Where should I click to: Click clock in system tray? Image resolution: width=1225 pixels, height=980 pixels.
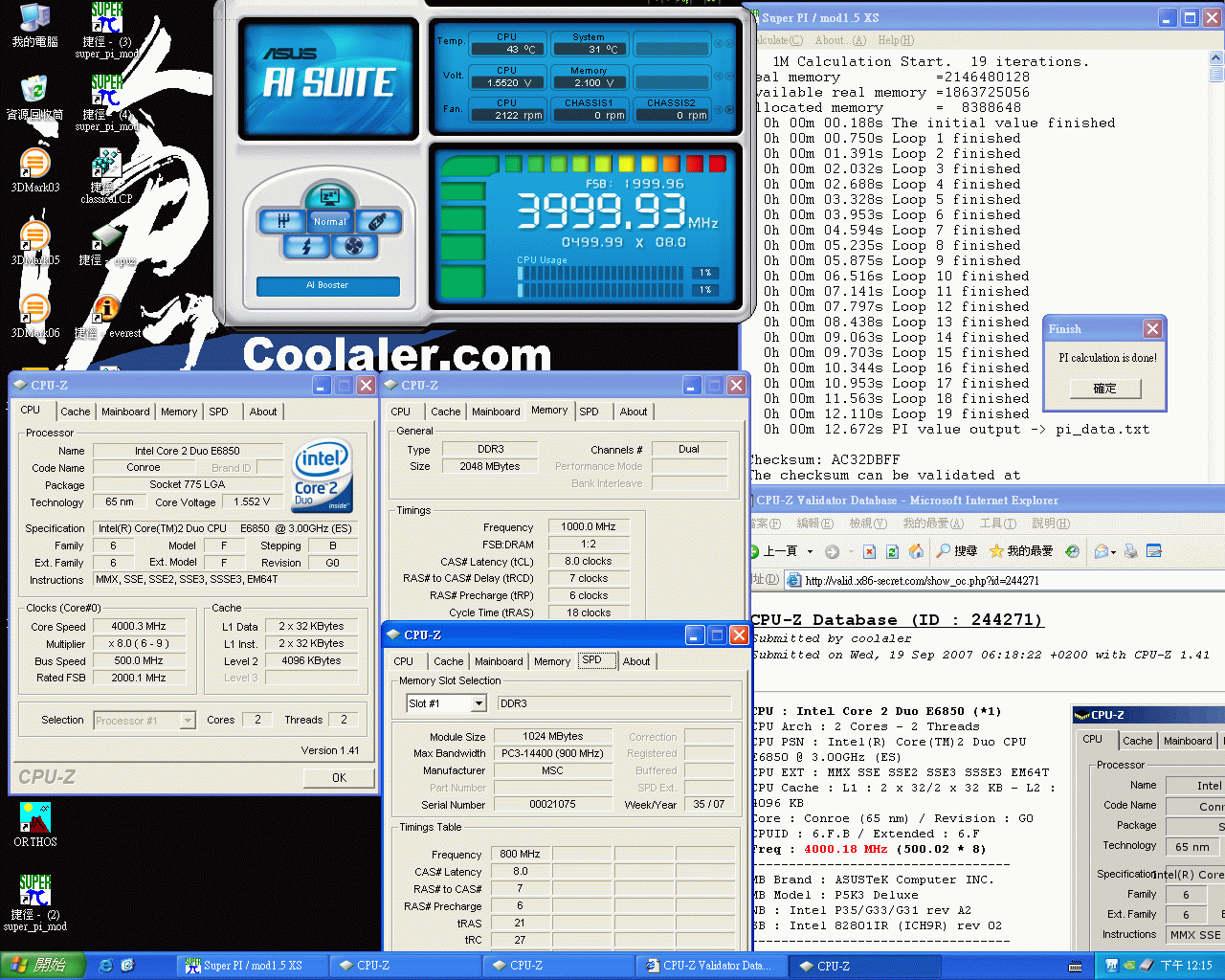1187,966
